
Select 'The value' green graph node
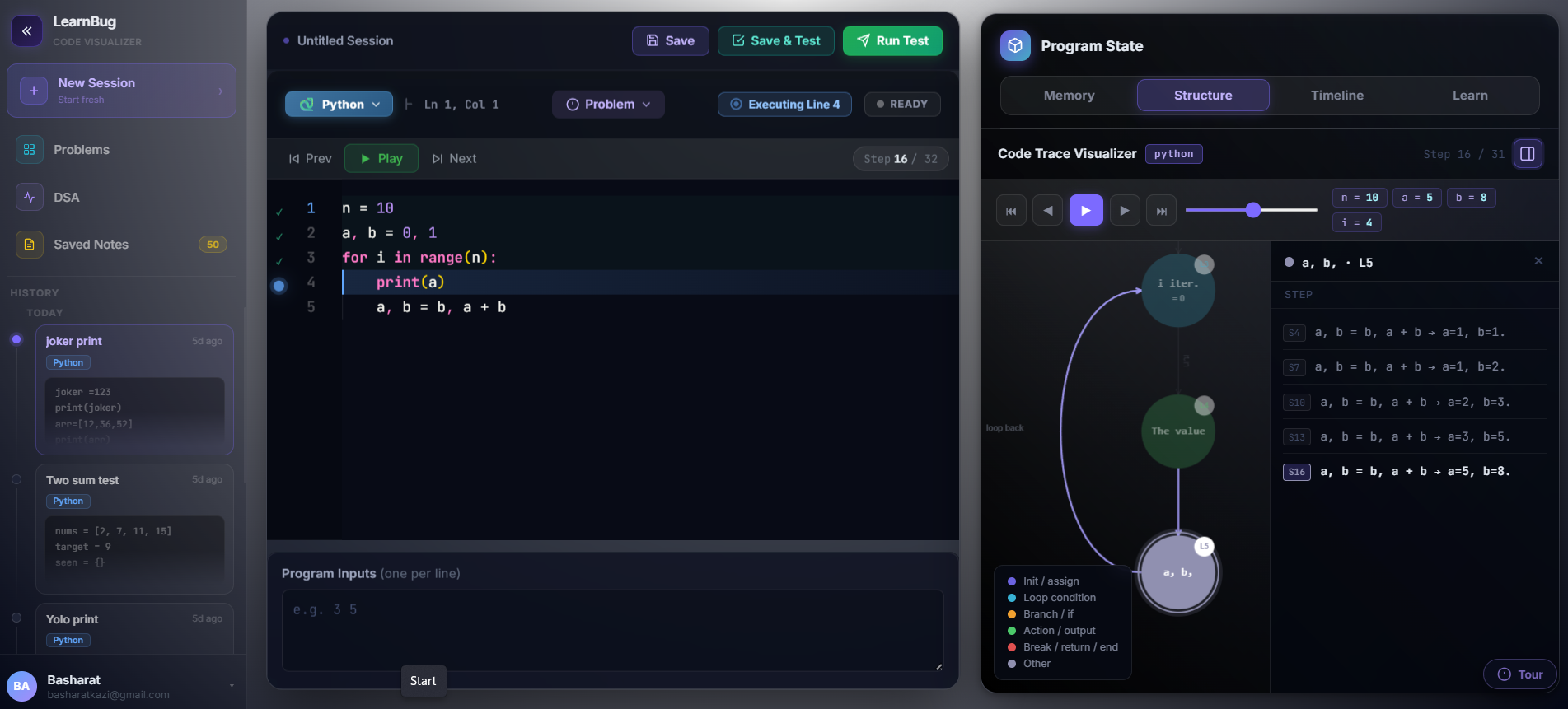(1178, 431)
